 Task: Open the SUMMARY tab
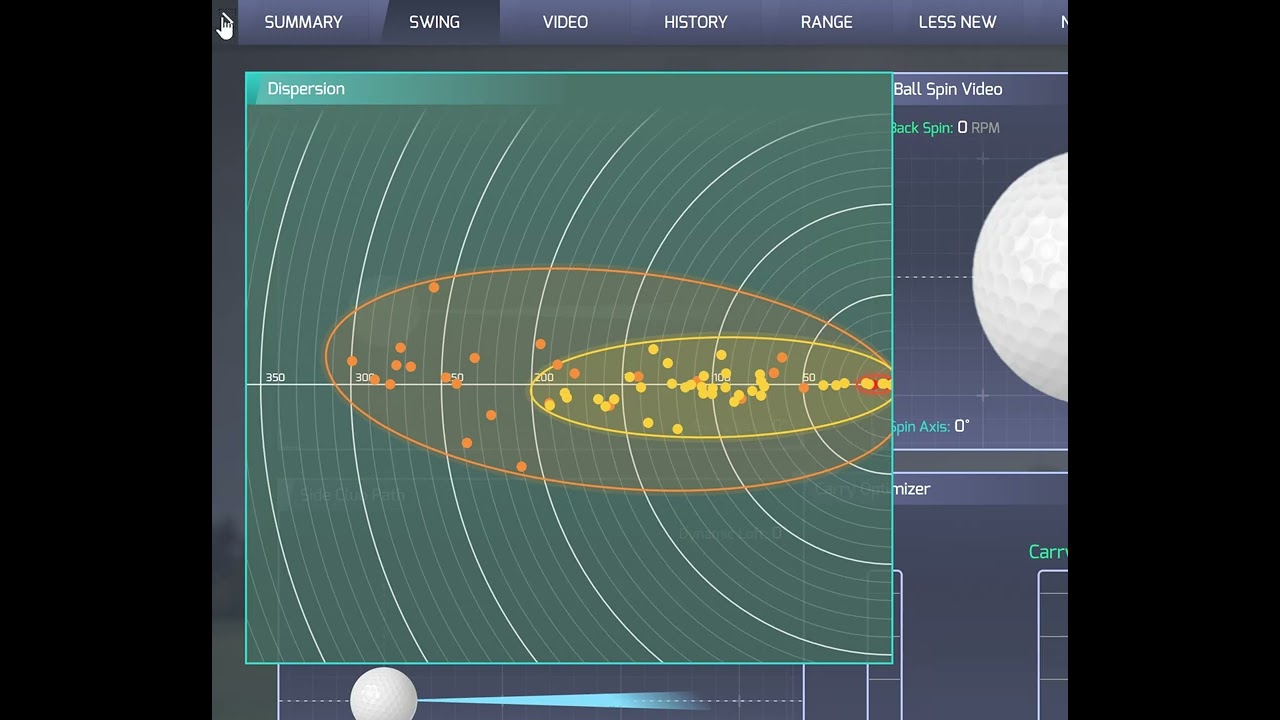(303, 22)
